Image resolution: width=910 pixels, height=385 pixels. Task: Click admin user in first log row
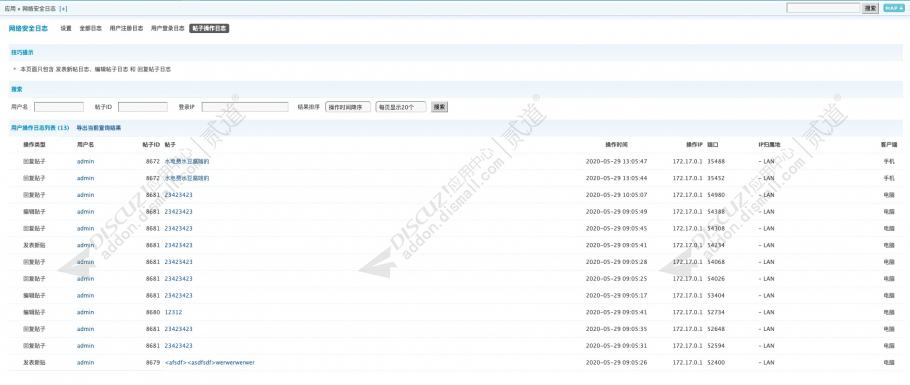[x=85, y=161]
